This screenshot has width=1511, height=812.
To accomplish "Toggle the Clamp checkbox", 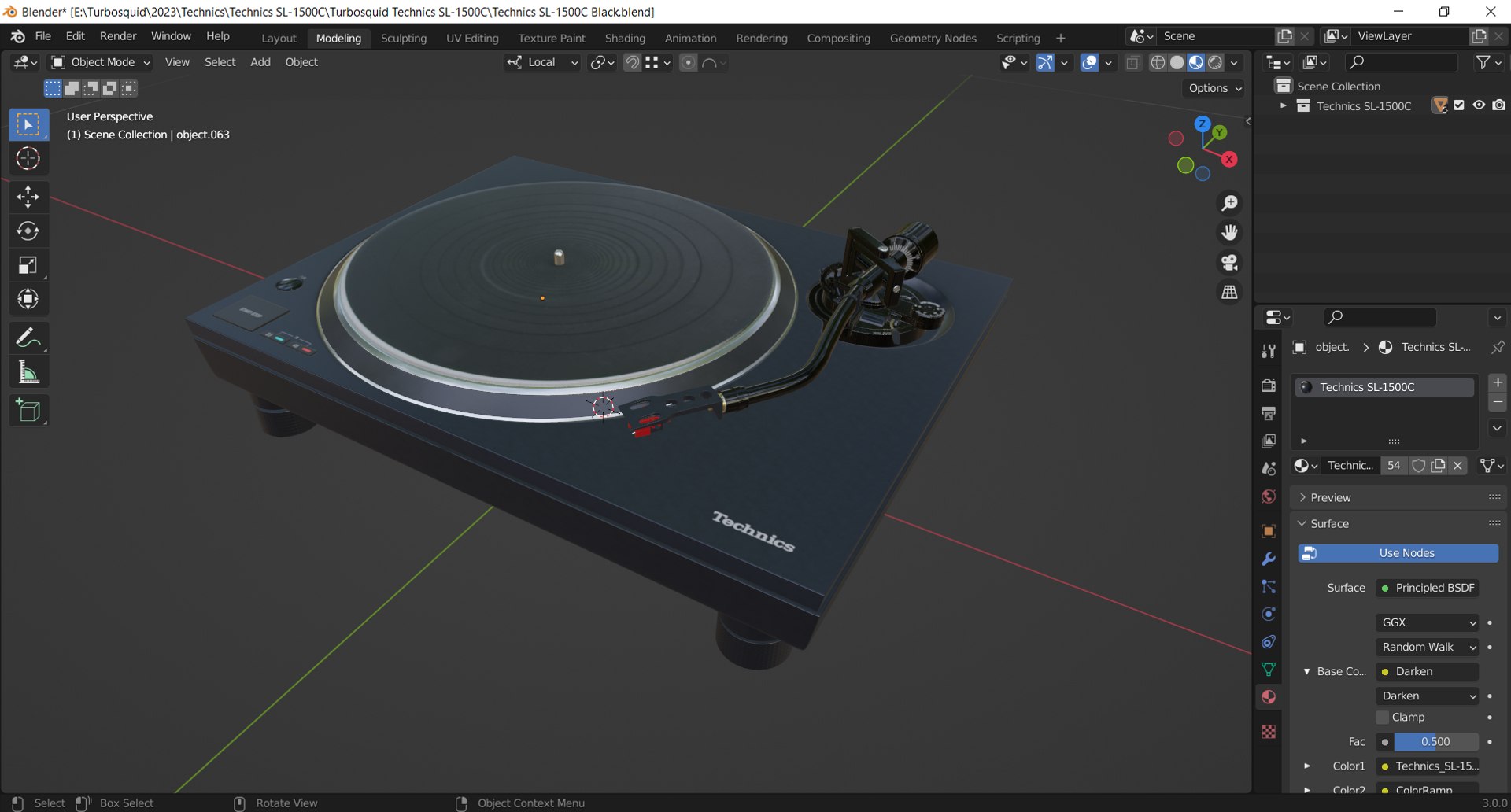I will tap(1382, 717).
